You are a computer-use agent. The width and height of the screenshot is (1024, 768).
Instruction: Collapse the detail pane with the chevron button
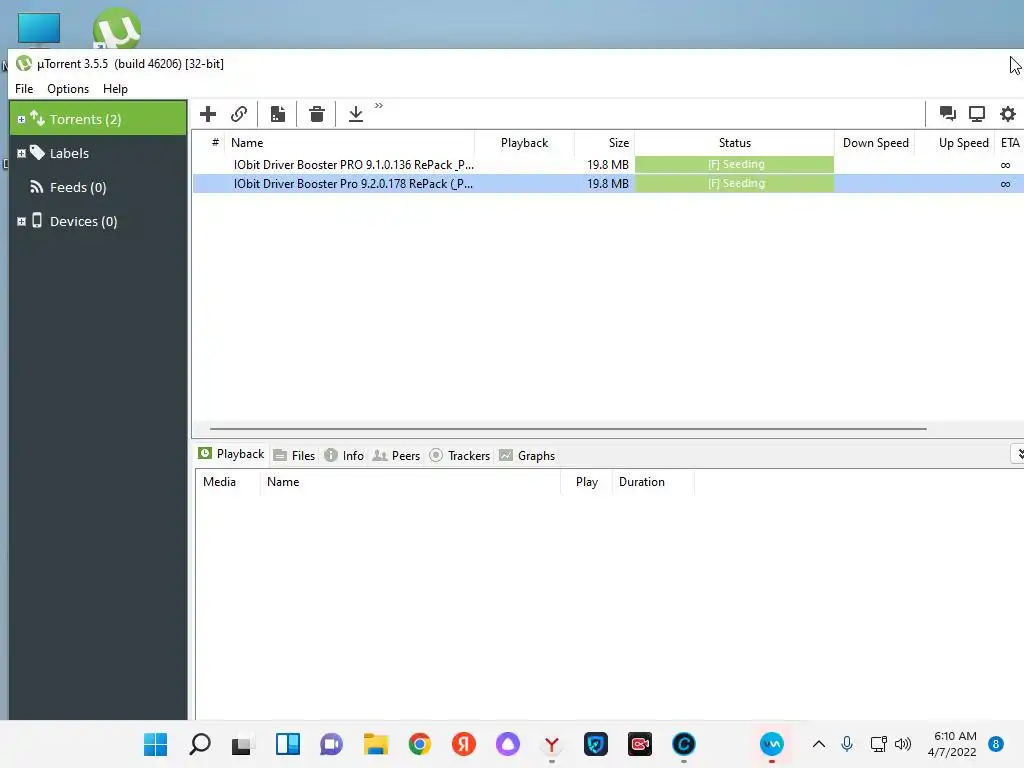click(x=1018, y=454)
